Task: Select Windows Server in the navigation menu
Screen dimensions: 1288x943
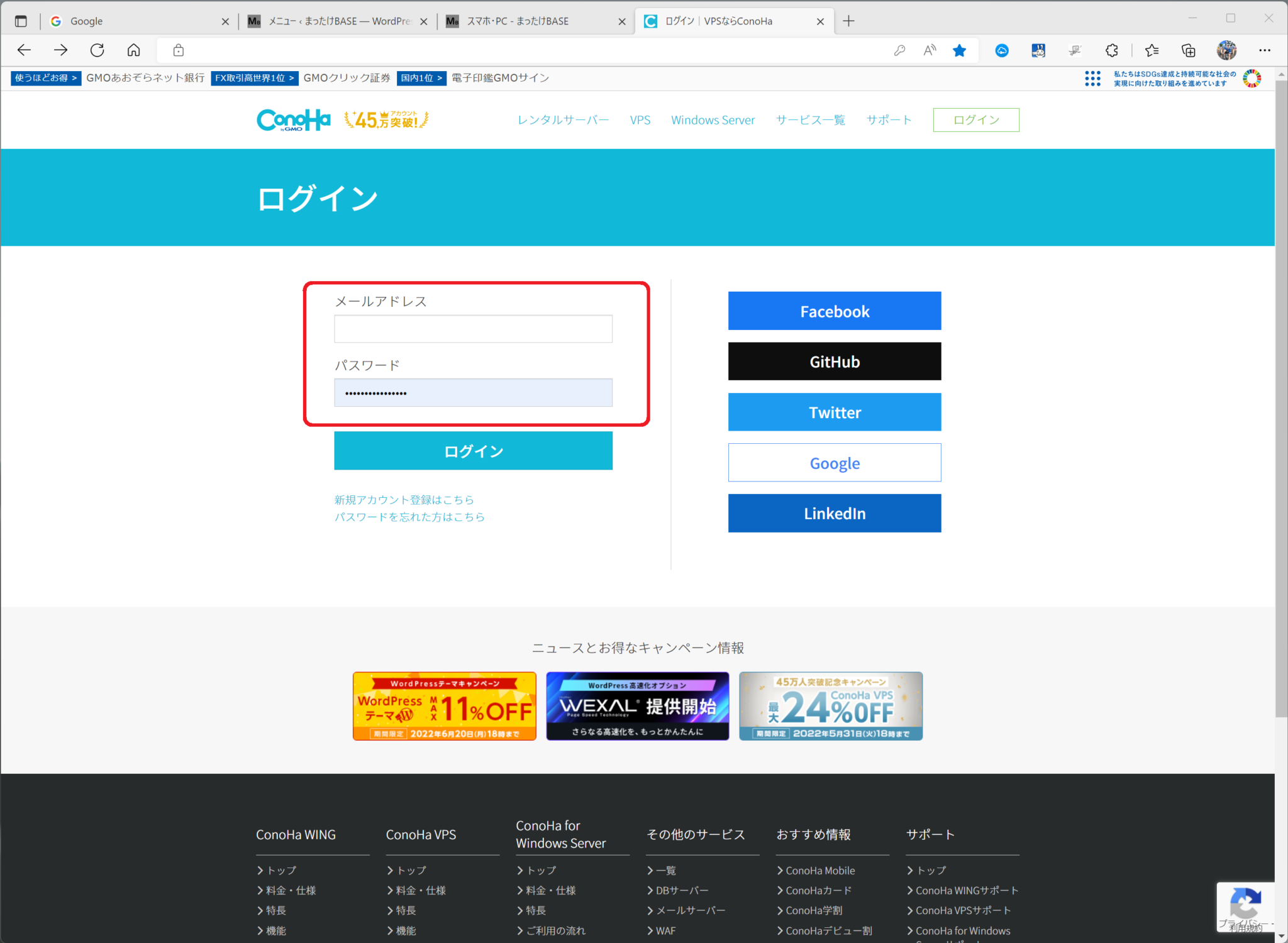Action: [x=713, y=119]
